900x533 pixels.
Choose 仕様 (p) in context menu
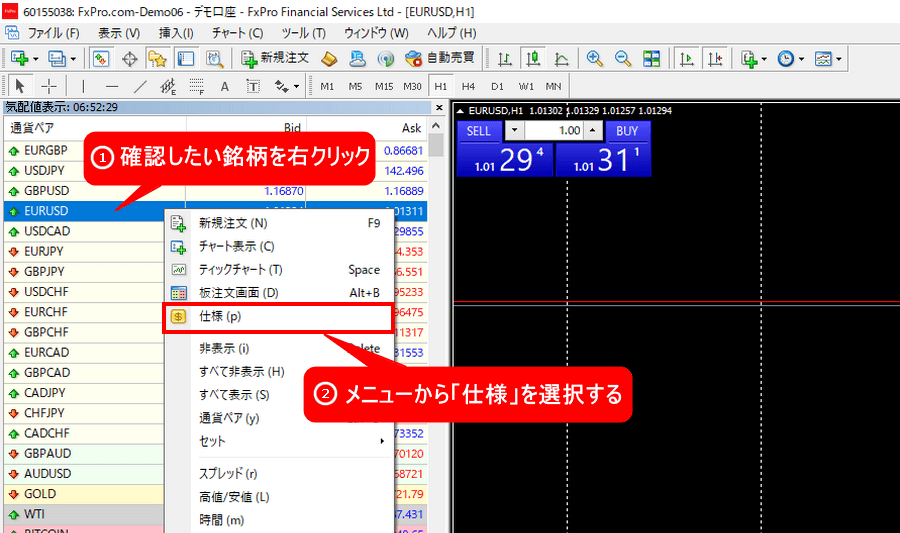point(278,317)
